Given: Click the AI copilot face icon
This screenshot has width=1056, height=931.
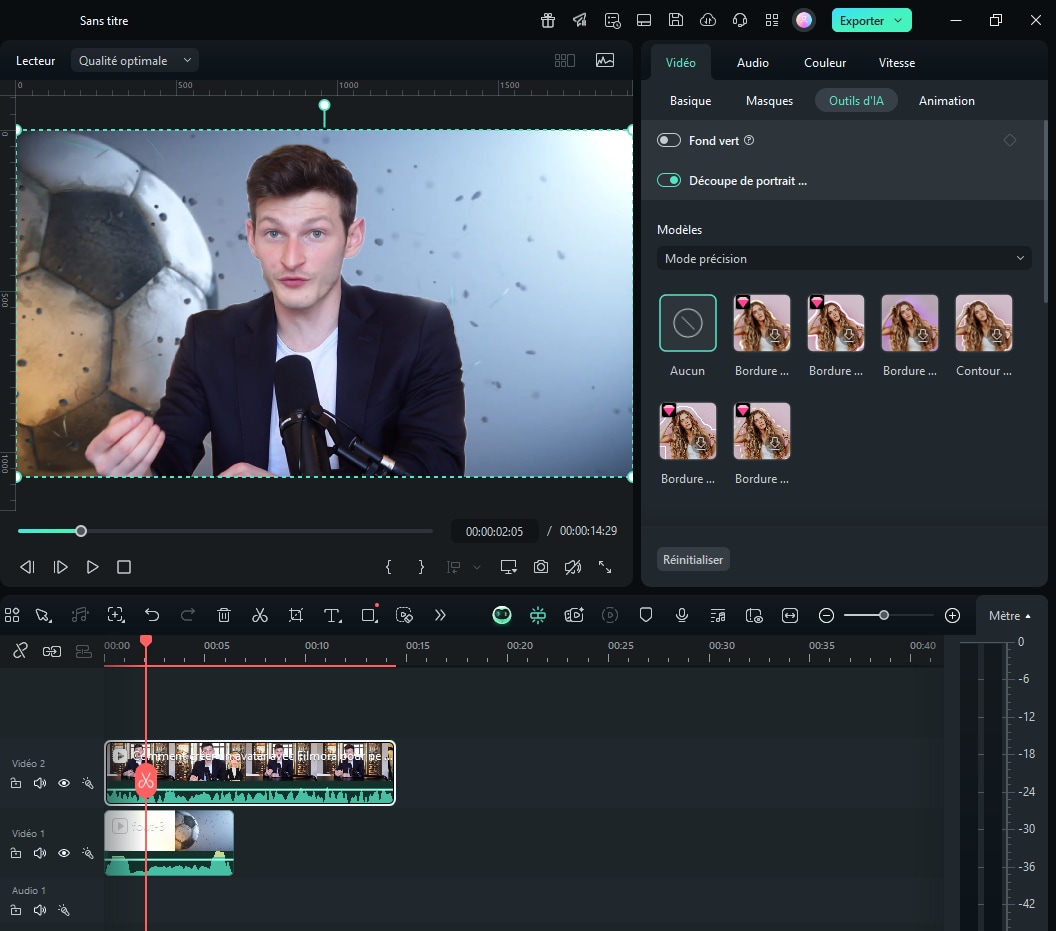Looking at the screenshot, I should 502,615.
